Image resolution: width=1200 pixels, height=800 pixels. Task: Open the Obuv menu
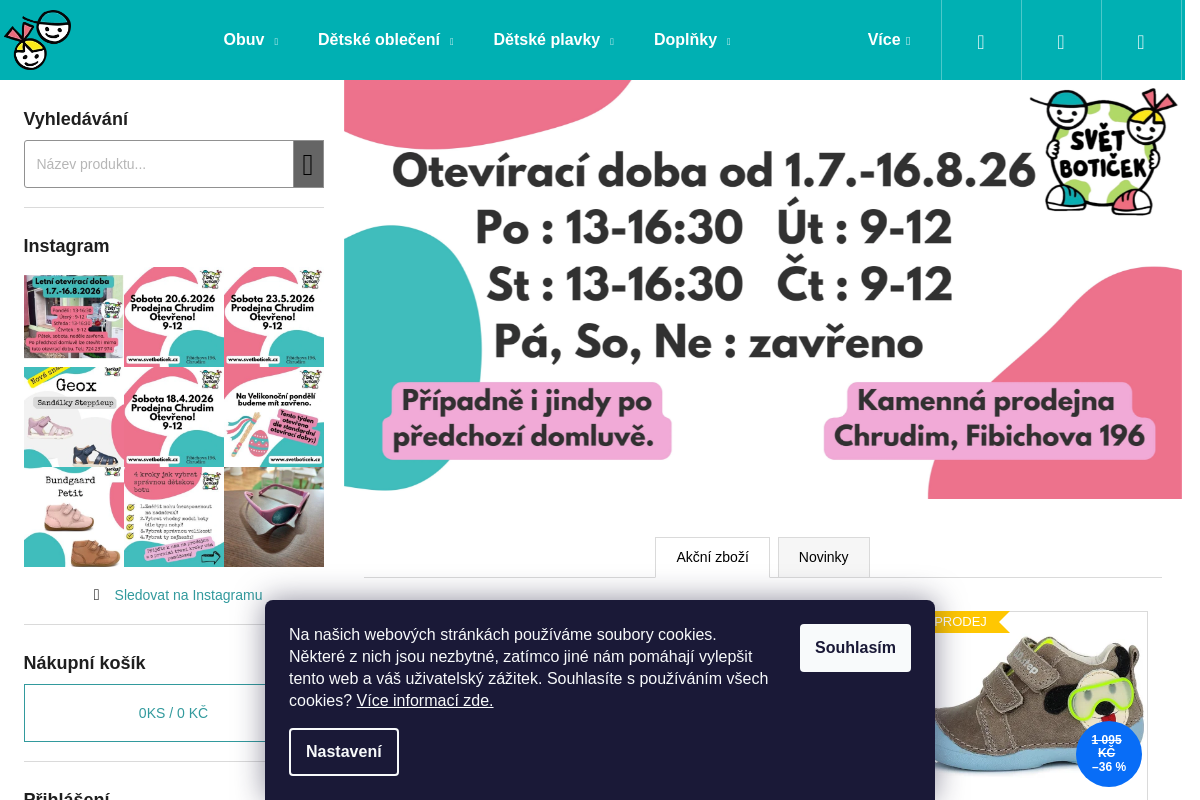point(244,40)
